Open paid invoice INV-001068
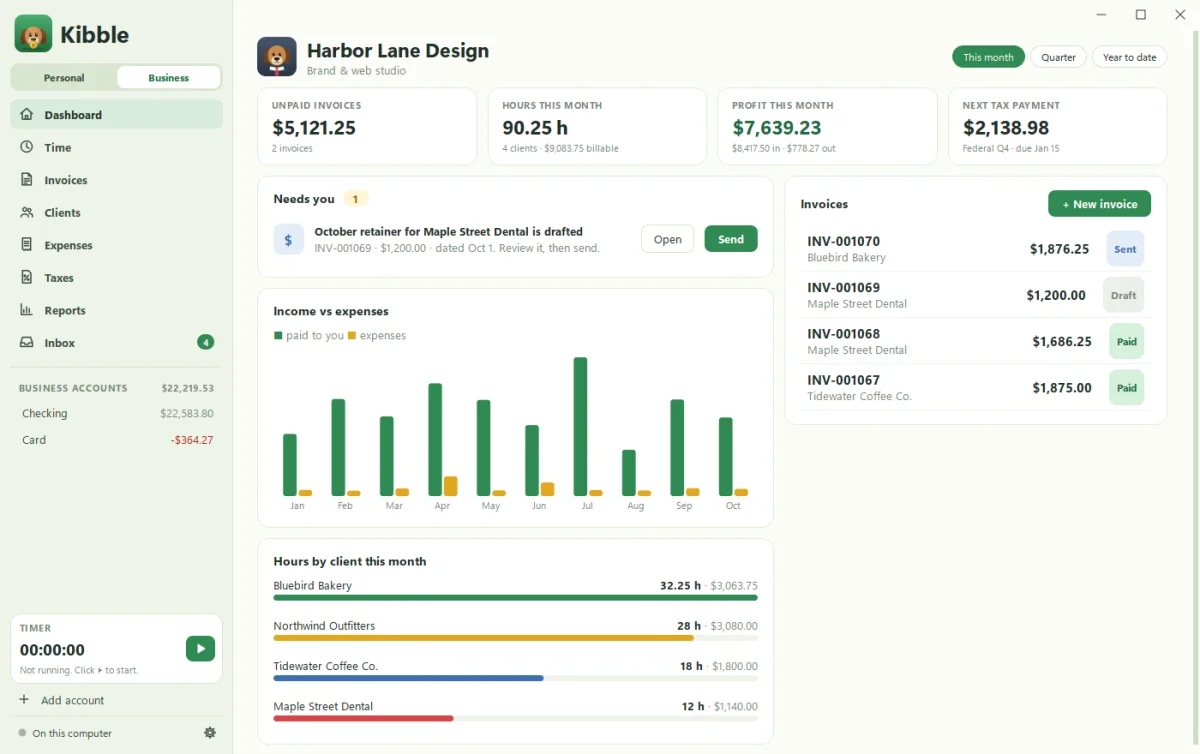The width and height of the screenshot is (1200, 754). point(976,341)
